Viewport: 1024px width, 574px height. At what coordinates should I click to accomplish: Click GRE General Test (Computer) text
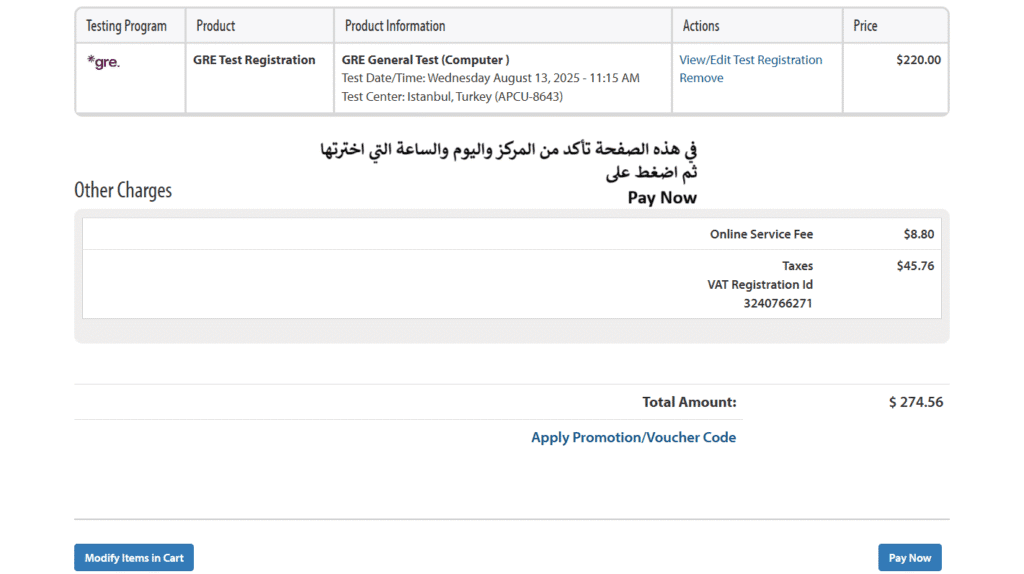coord(425,60)
